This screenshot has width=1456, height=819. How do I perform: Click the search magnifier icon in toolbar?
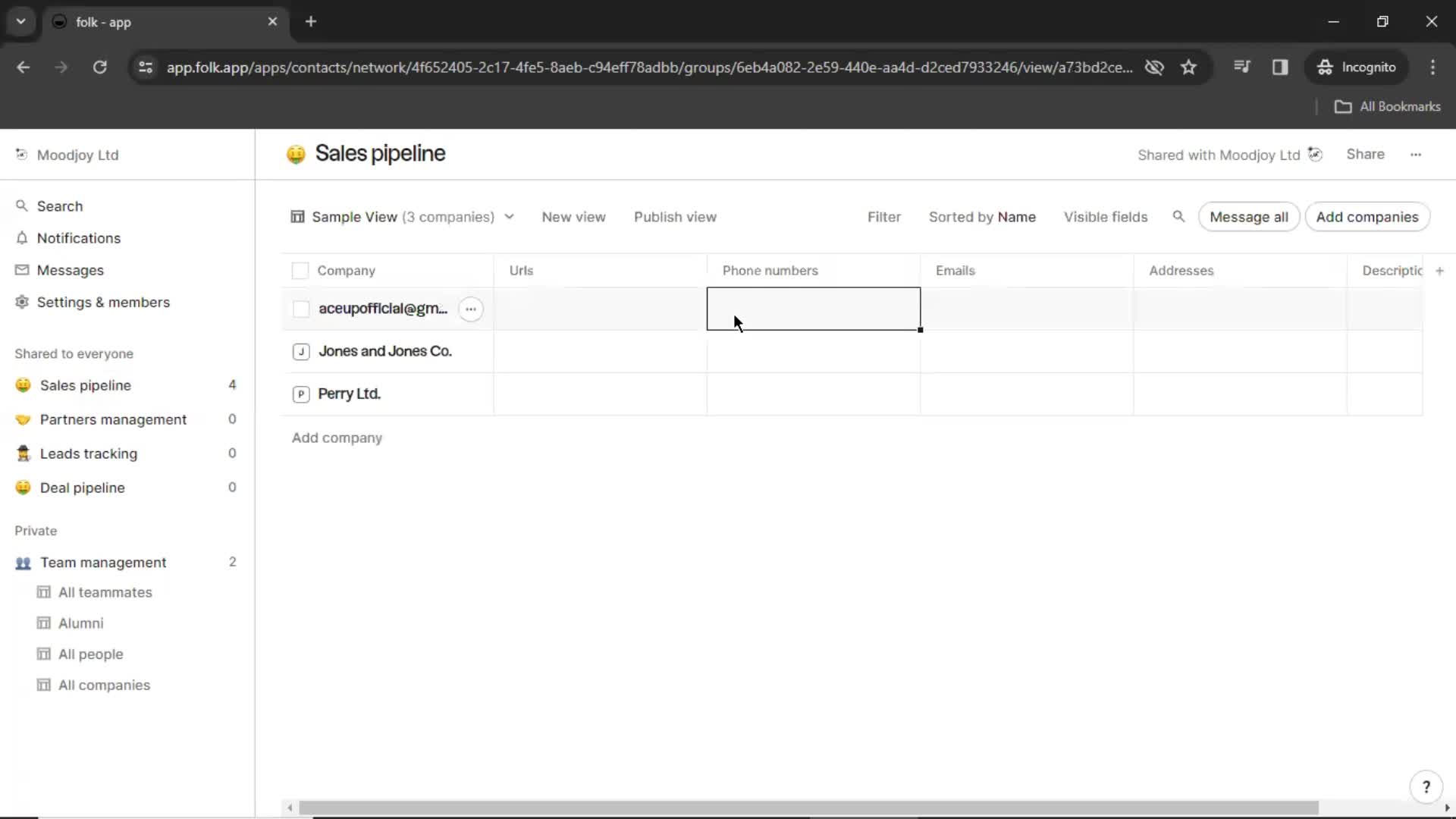click(1178, 217)
